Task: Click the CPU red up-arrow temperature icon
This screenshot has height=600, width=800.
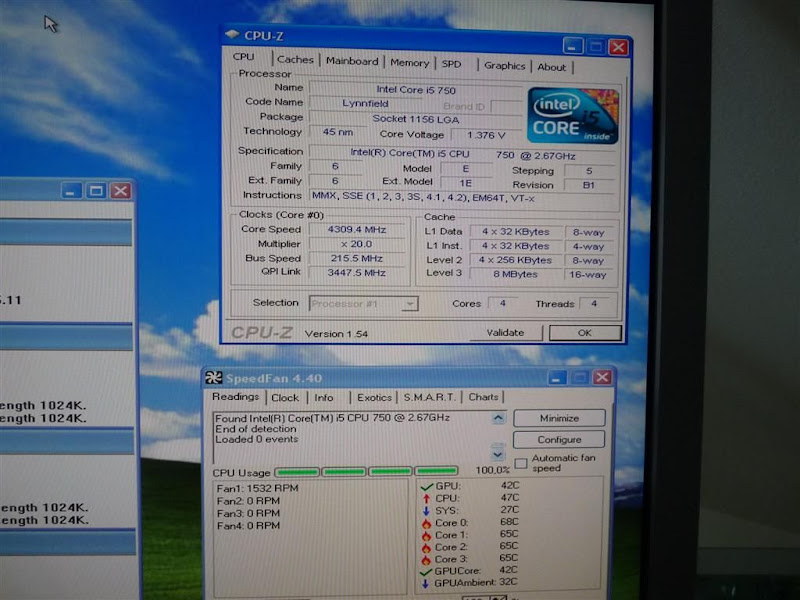Action: click(427, 498)
